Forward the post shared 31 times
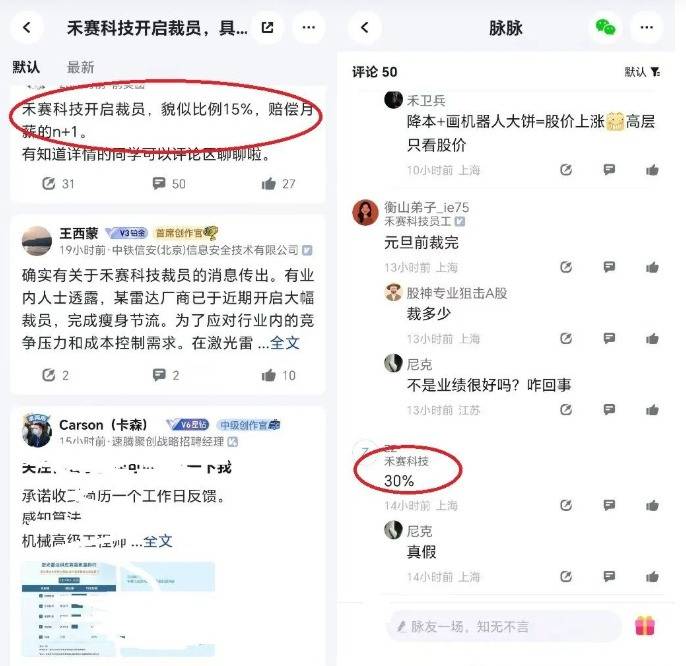 tap(58, 184)
